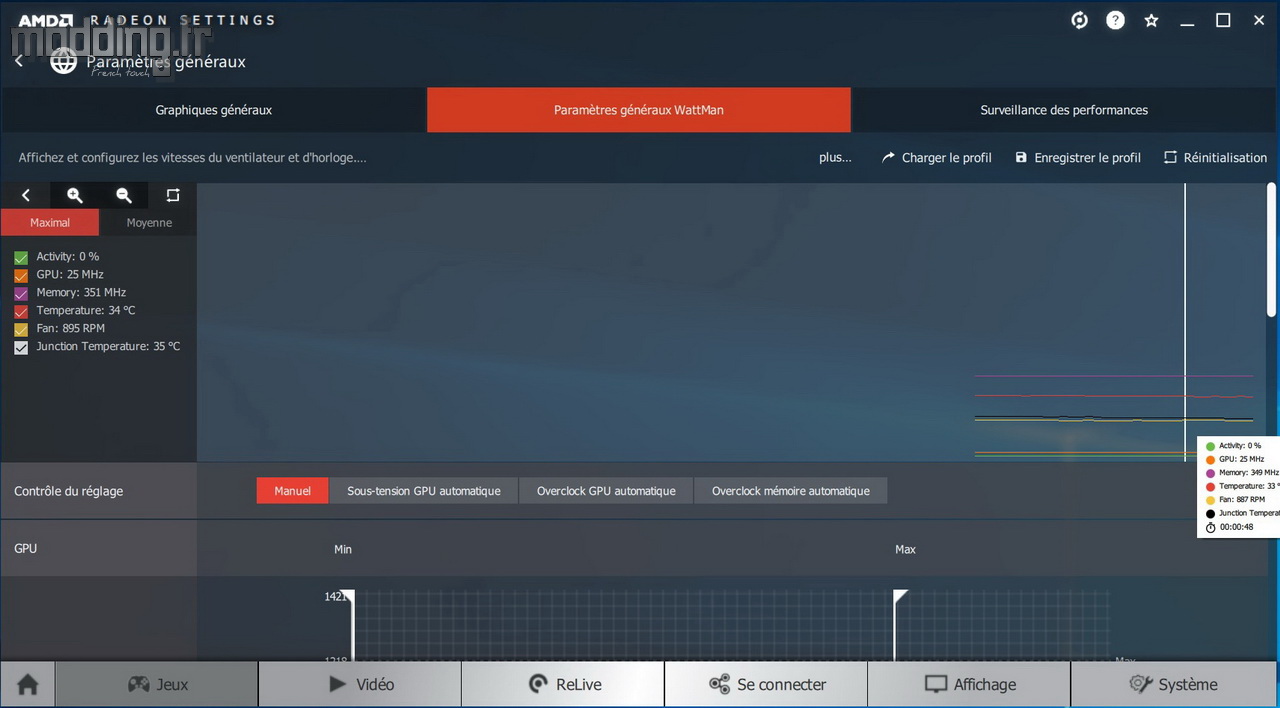Open the ReLive section
This screenshot has width=1280, height=708.
click(563, 684)
